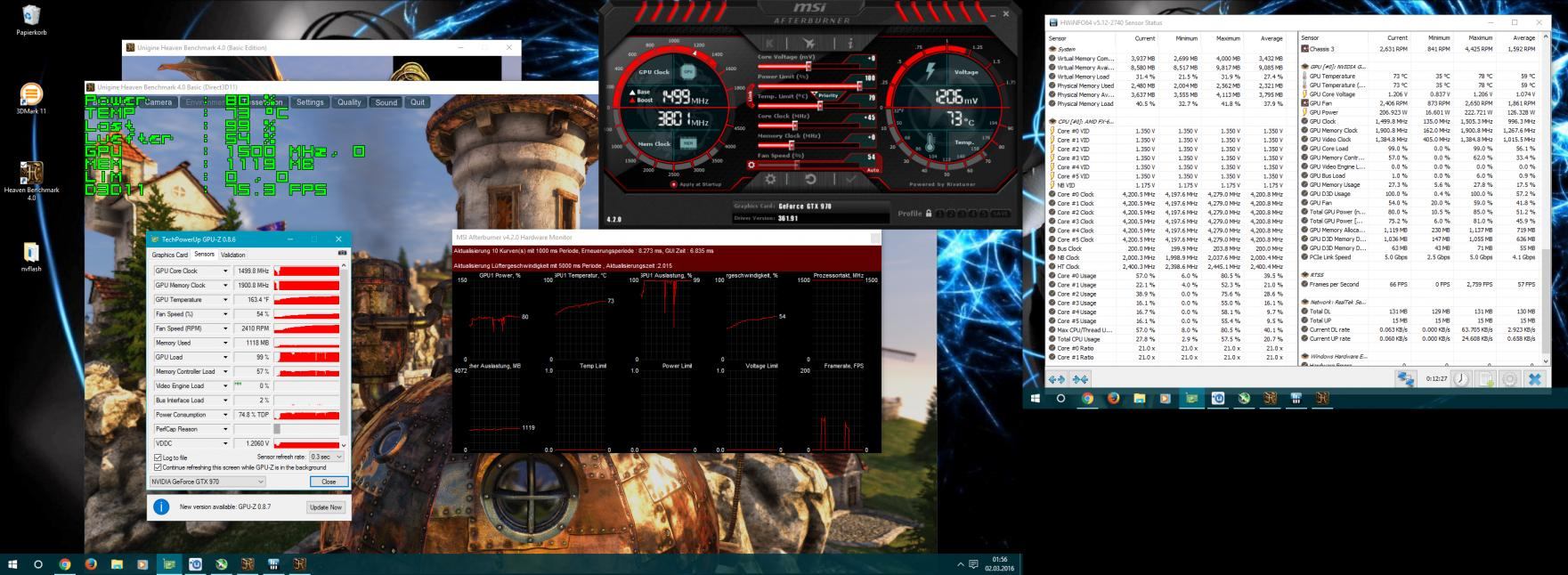Screen dimensions: 1568x575
Task: Toggle Auto fan speed in Afterburner
Action: [872, 169]
